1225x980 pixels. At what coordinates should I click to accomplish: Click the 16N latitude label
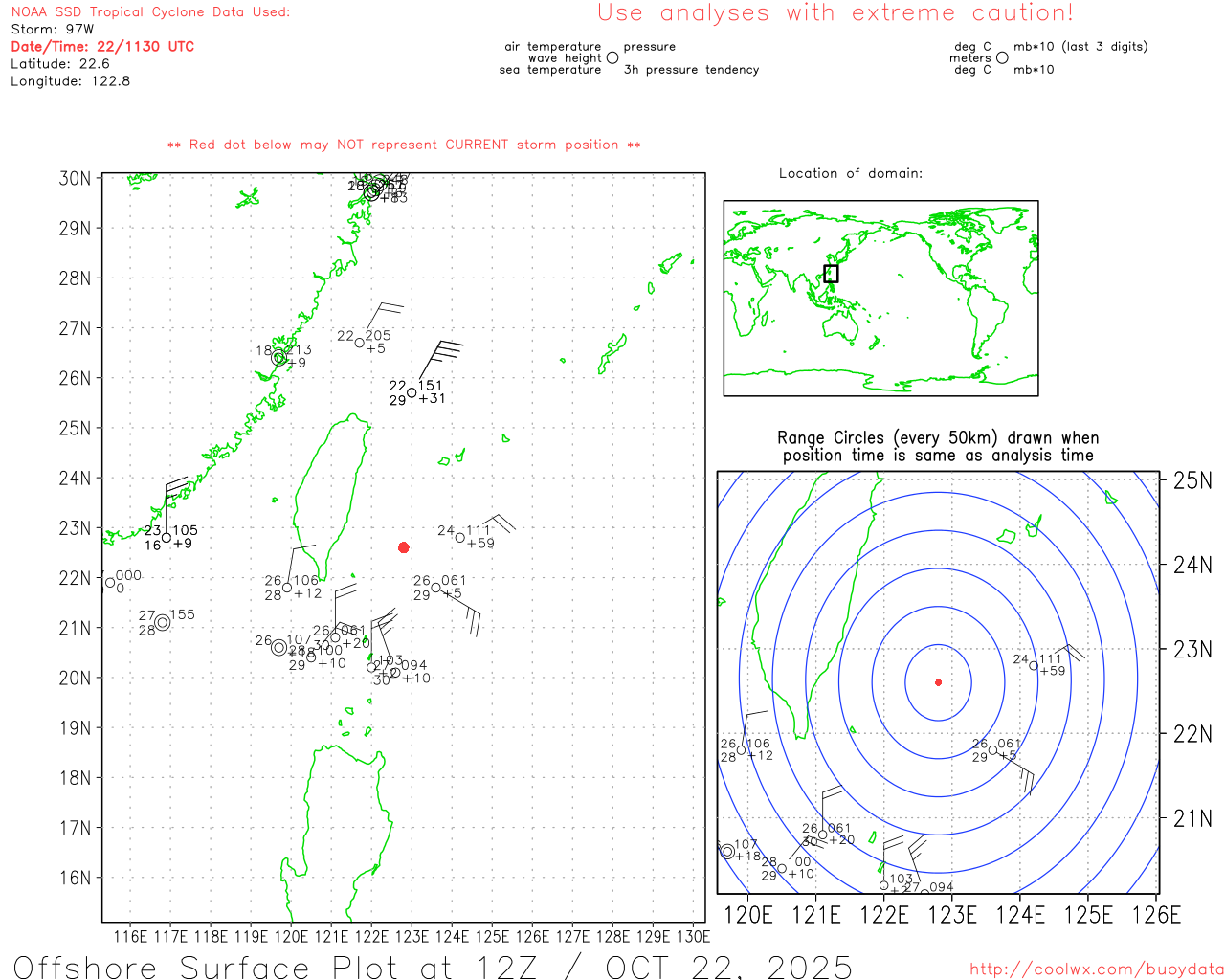[75, 878]
